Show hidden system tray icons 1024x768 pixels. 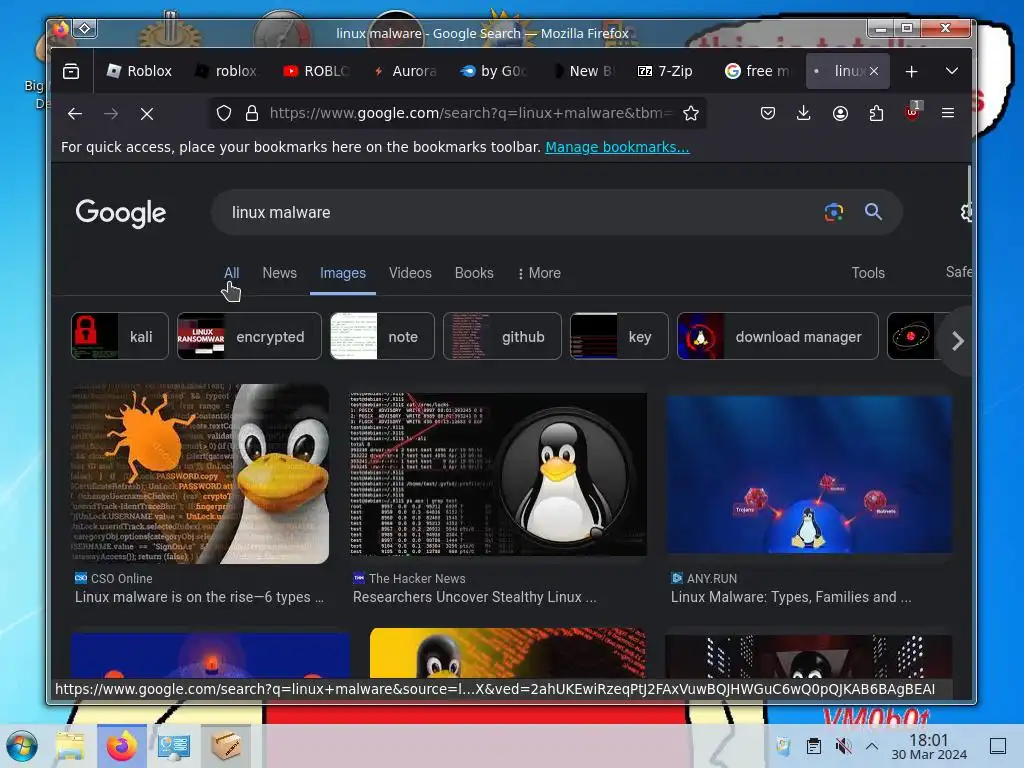pyautogui.click(x=872, y=746)
